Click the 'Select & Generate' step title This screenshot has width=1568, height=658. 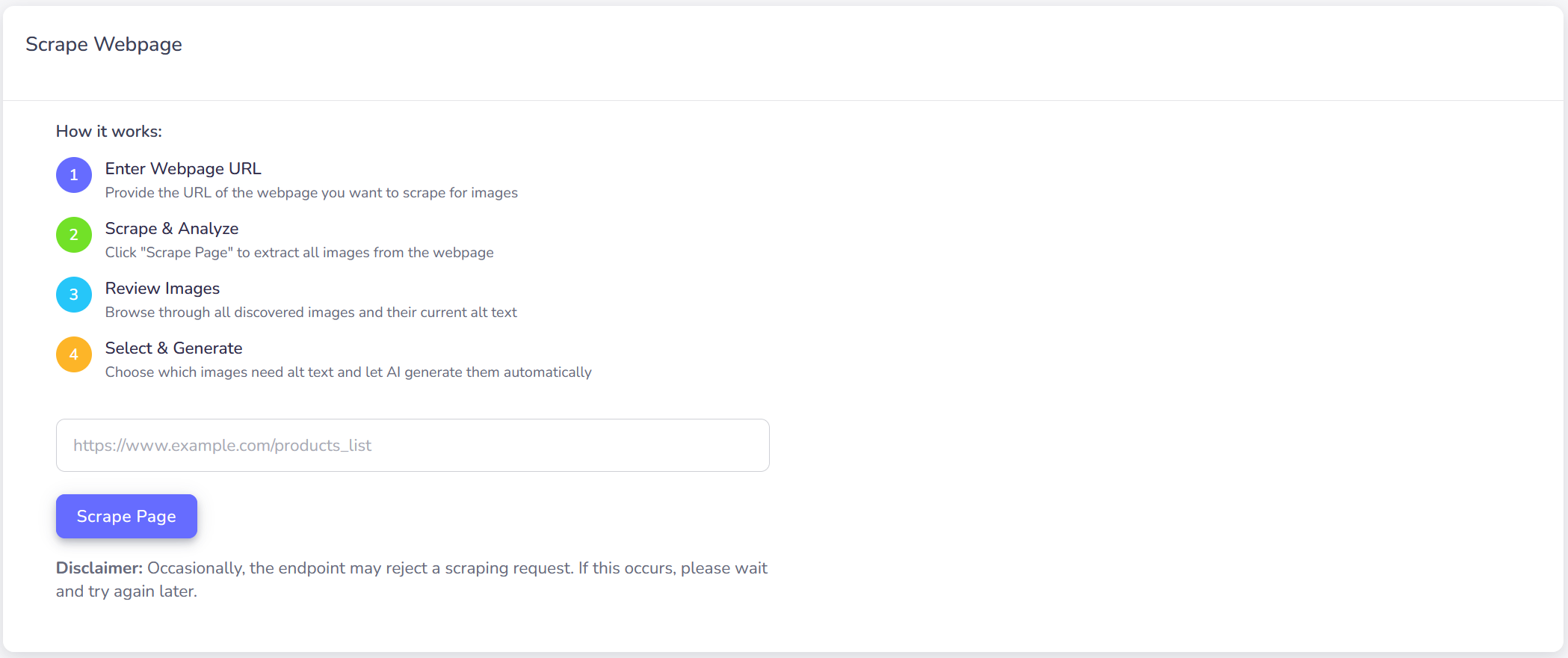pos(173,348)
